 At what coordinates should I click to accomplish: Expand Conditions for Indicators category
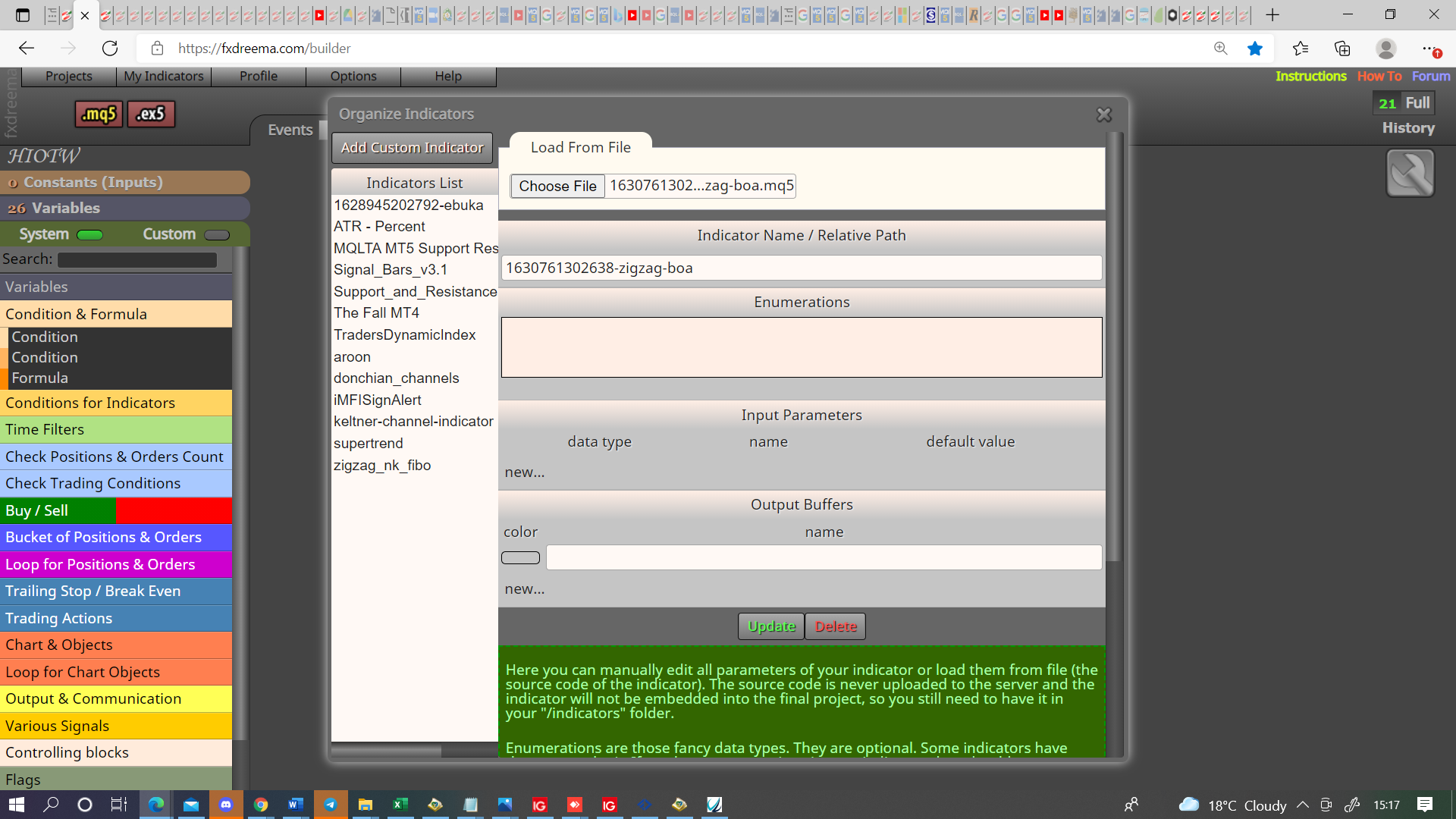(116, 403)
